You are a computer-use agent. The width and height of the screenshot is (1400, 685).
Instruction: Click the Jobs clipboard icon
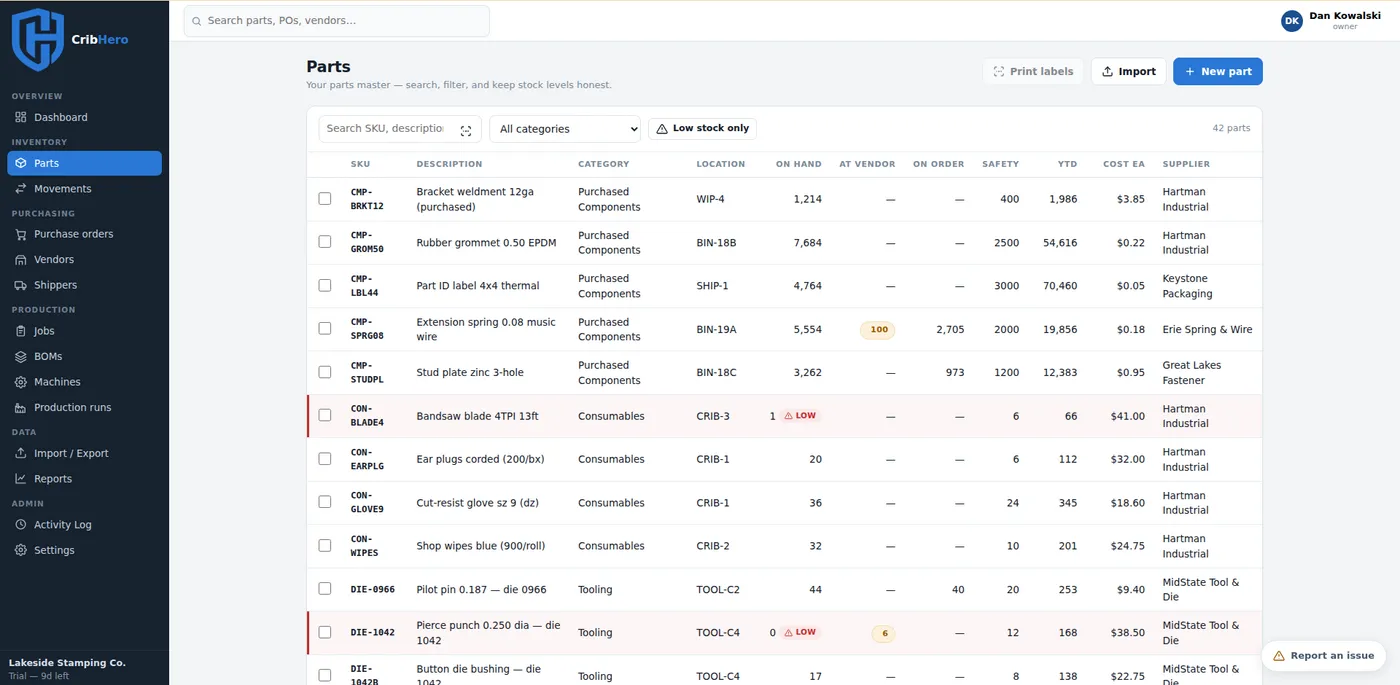click(21, 331)
